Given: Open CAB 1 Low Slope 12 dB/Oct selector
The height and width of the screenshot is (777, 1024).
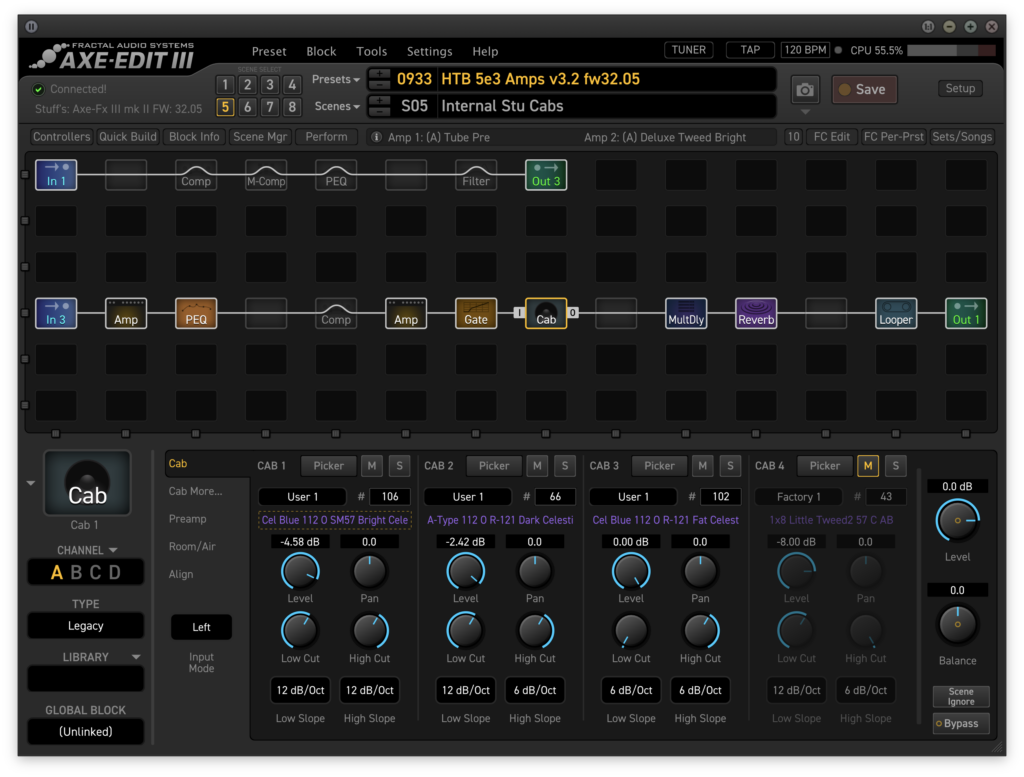Looking at the screenshot, I should coord(300,690).
